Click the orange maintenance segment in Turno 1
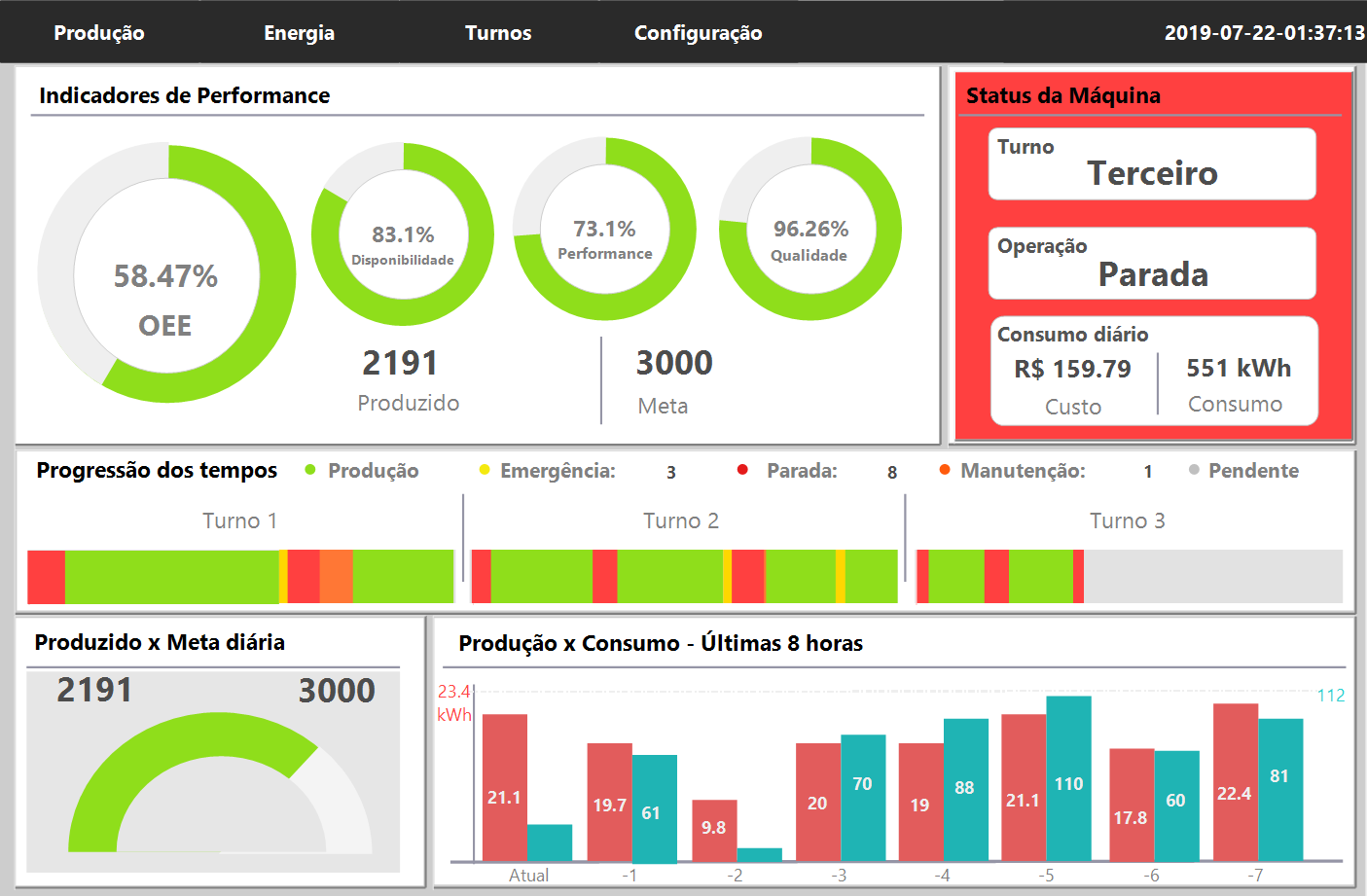1367x896 pixels. [x=336, y=576]
